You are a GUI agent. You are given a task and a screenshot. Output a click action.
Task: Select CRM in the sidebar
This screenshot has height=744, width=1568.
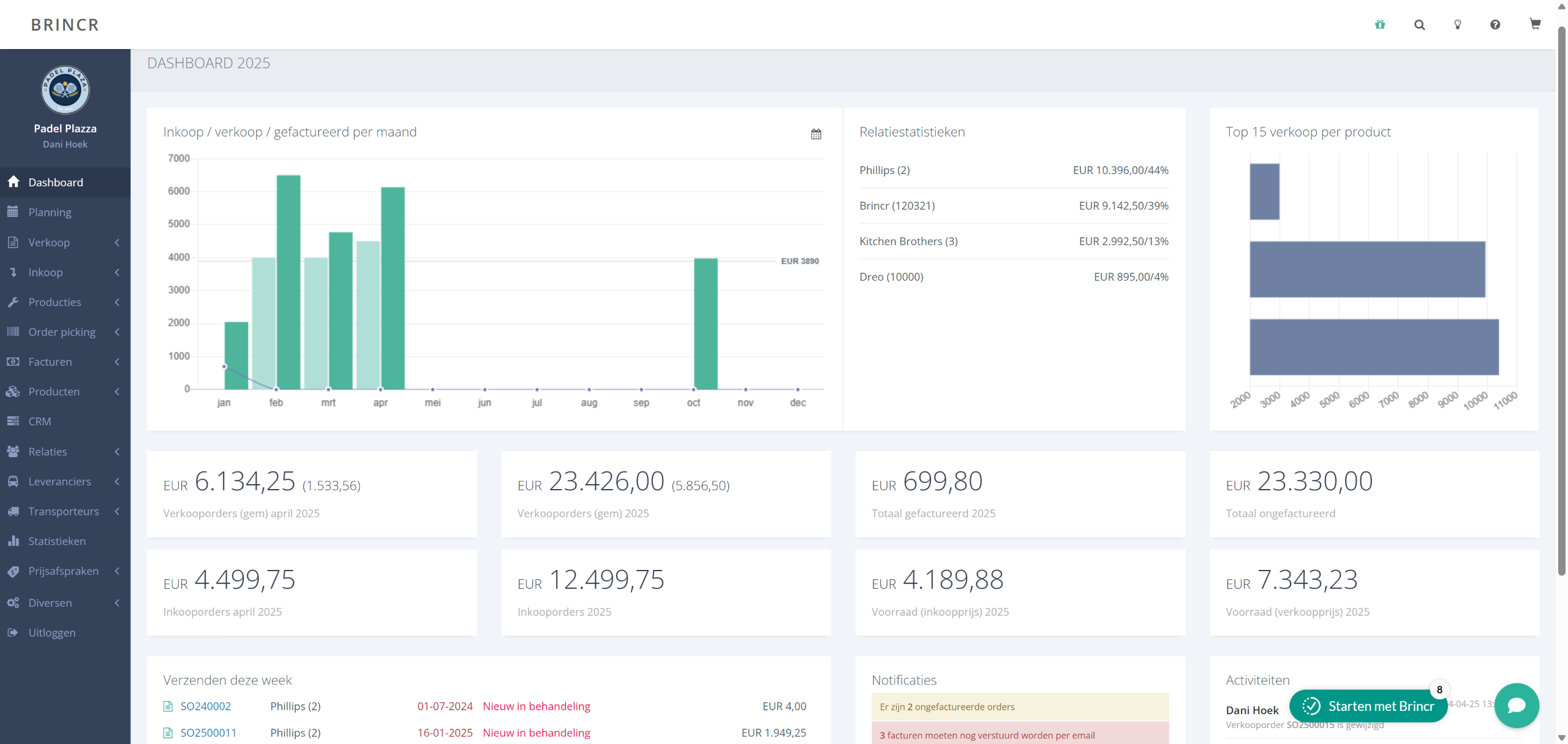tap(40, 422)
